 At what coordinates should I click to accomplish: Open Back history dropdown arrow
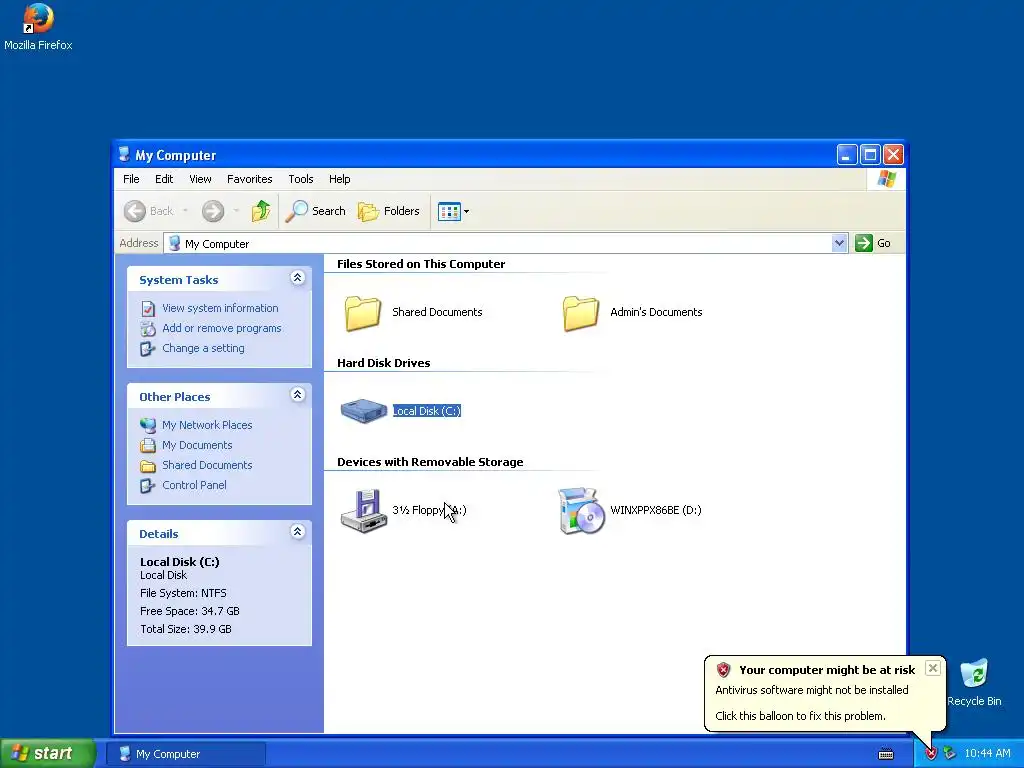click(185, 211)
